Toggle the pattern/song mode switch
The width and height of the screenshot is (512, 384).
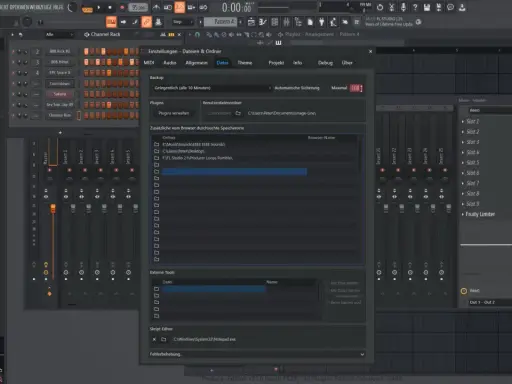(x=87, y=9)
